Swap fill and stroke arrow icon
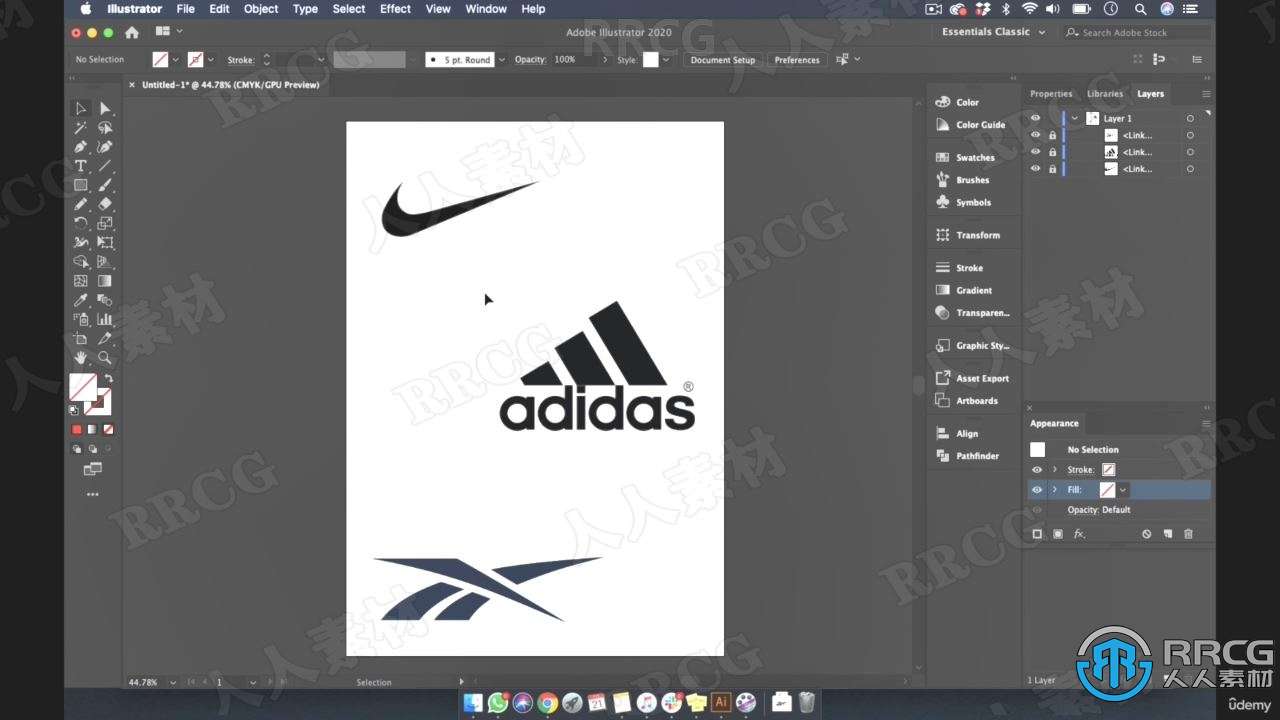 (x=108, y=379)
